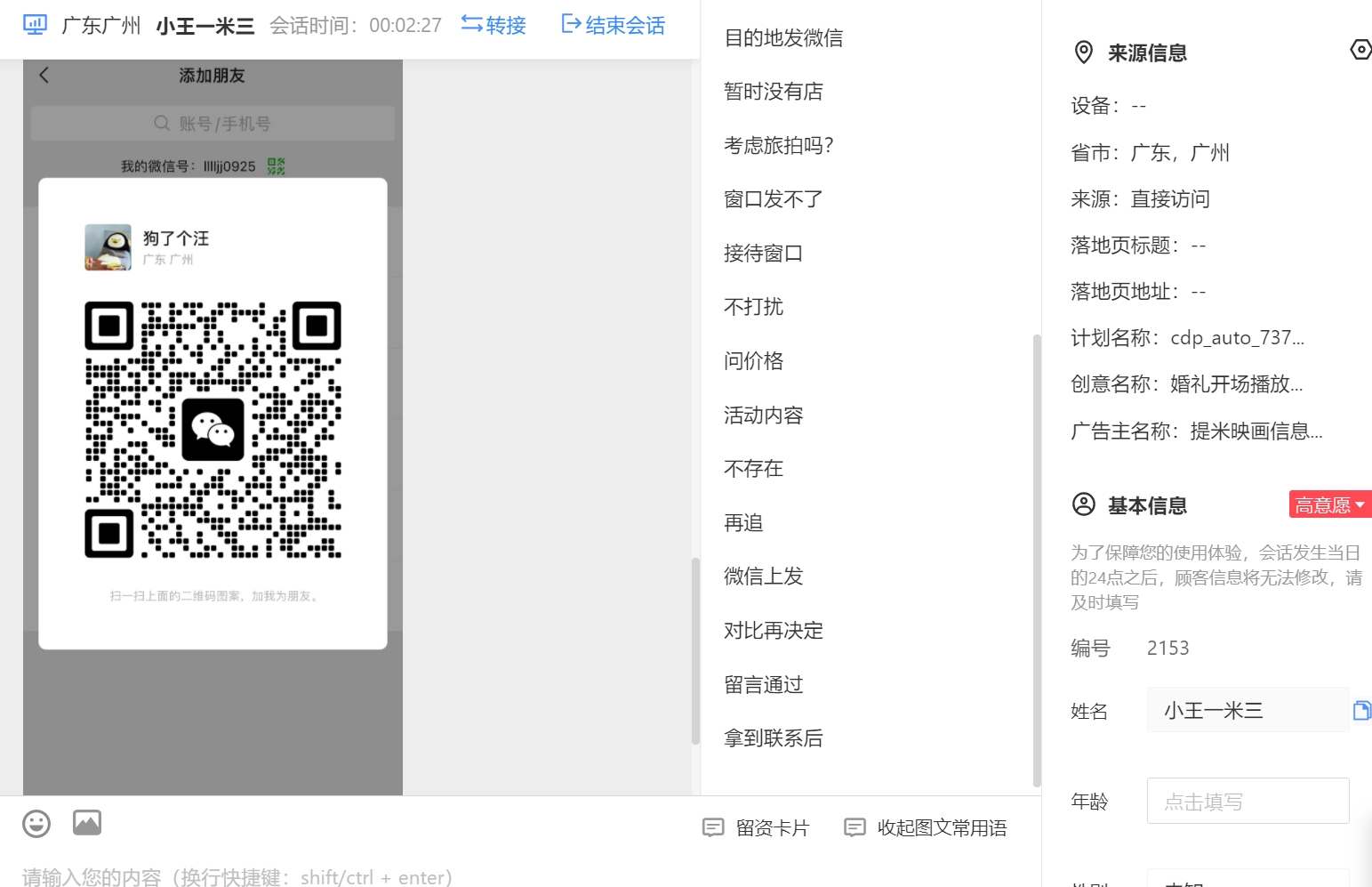This screenshot has width=1372, height=887.
Task: Open the emoji picker smiley icon
Action: pyautogui.click(x=36, y=824)
